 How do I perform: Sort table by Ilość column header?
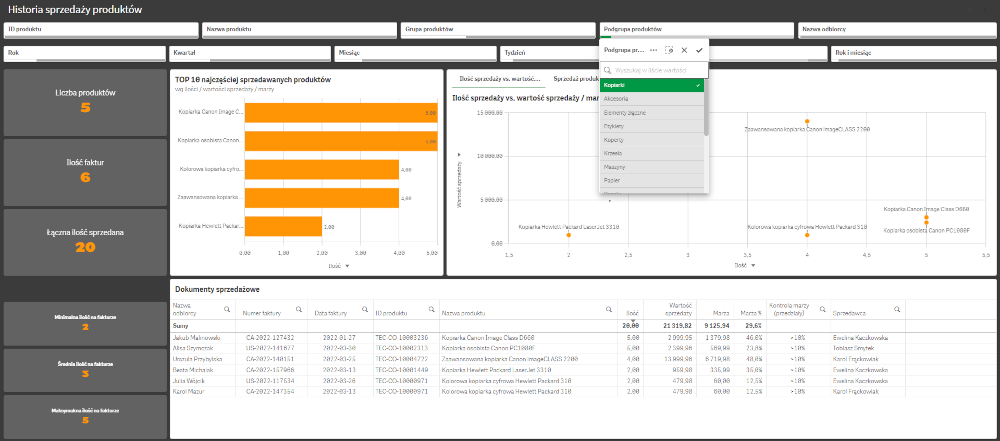pyautogui.click(x=633, y=313)
